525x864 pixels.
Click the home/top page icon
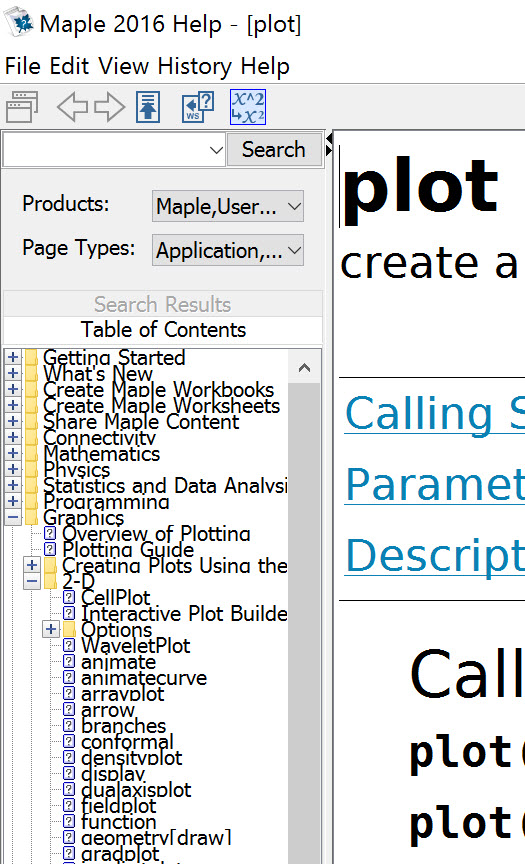[x=148, y=106]
